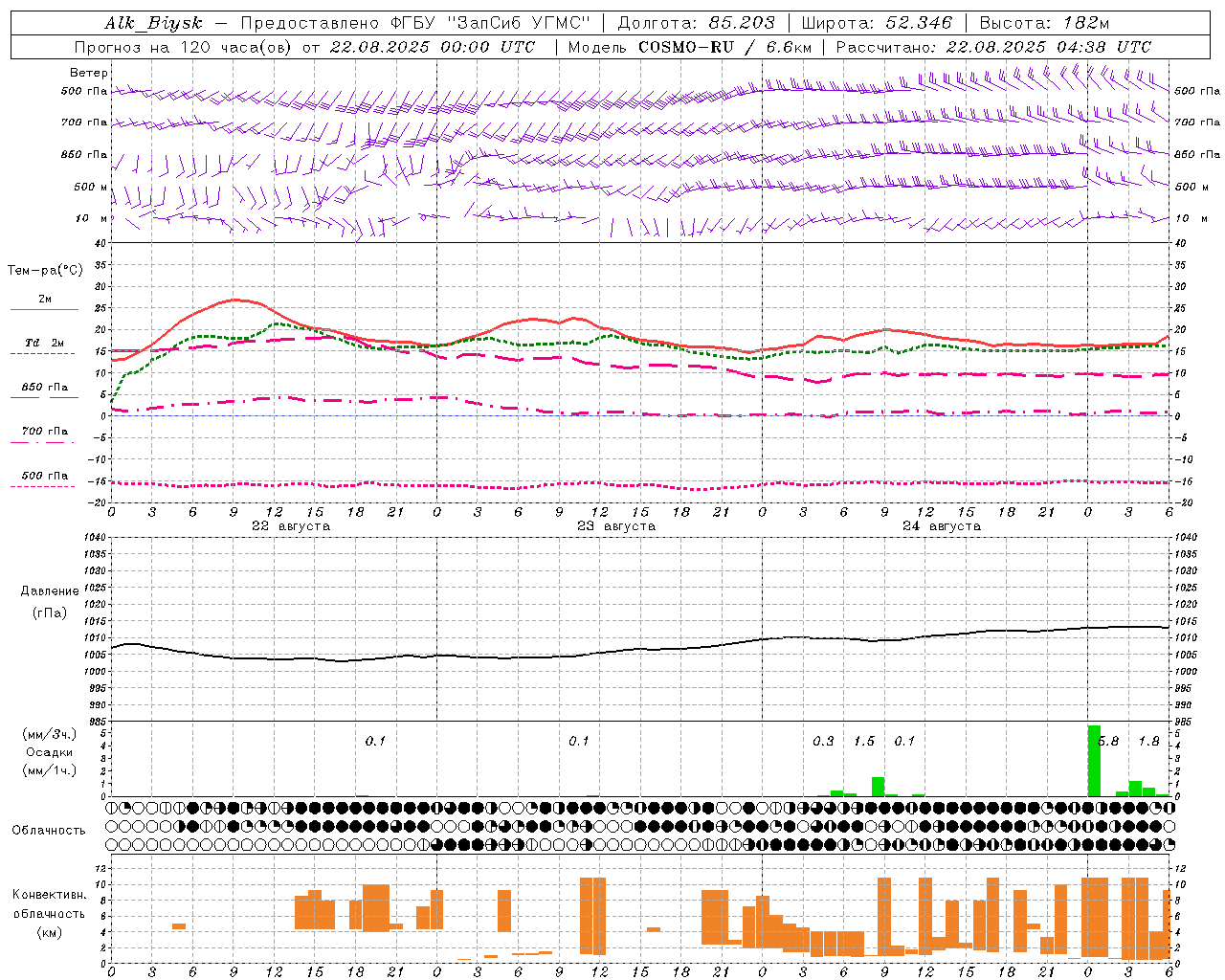Click the Td 2м legend label
Image resolution: width=1225 pixels, height=980 pixels.
tap(44, 343)
